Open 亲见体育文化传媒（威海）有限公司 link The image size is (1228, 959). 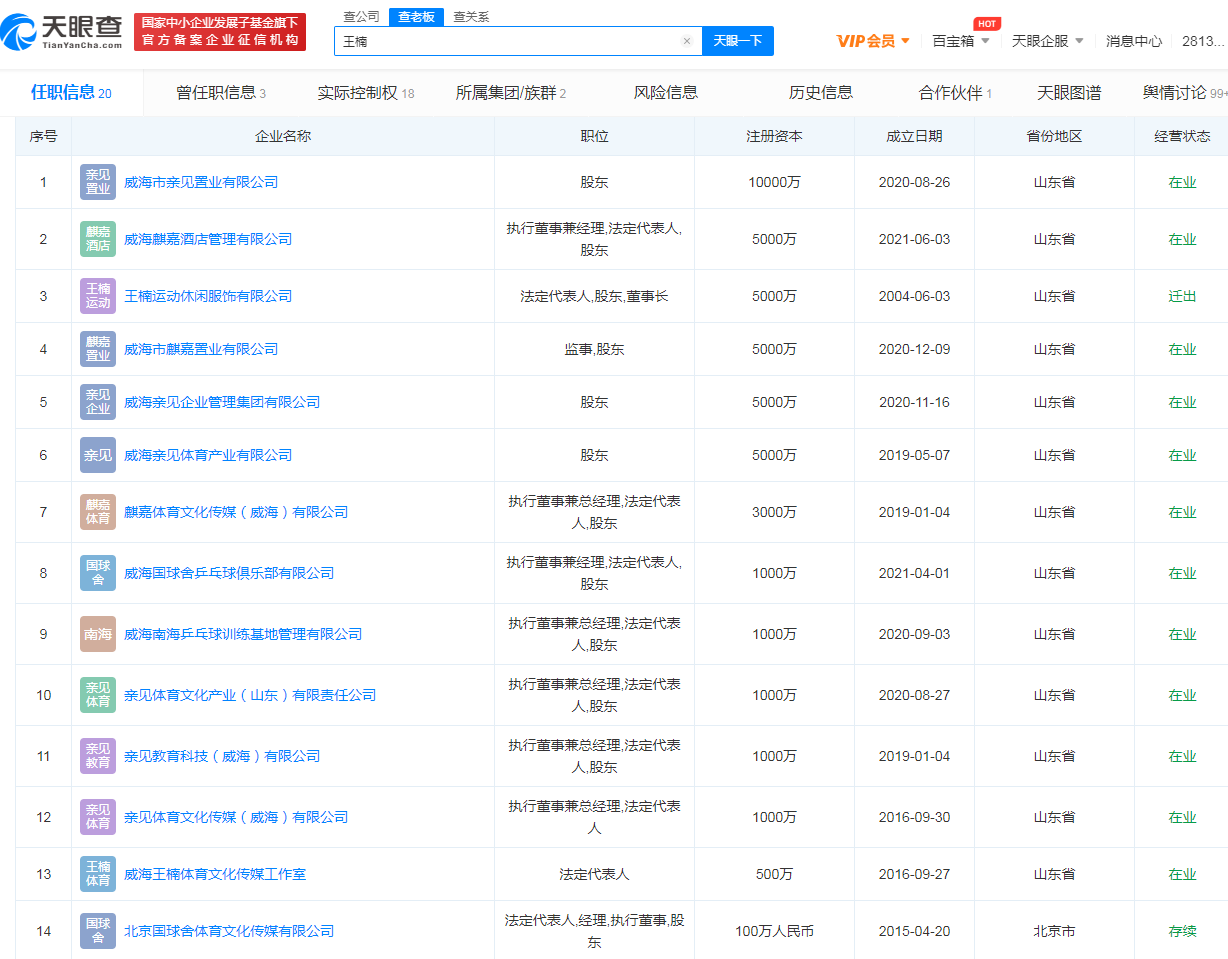coord(236,817)
